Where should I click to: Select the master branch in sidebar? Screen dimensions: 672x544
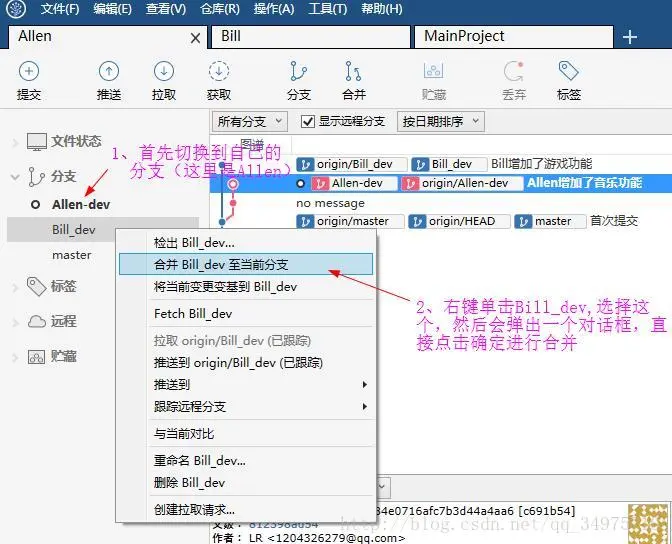72,255
